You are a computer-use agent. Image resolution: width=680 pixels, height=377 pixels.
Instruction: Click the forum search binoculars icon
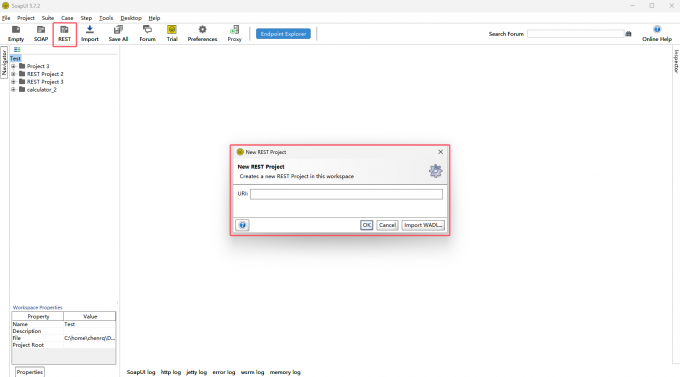coord(628,34)
